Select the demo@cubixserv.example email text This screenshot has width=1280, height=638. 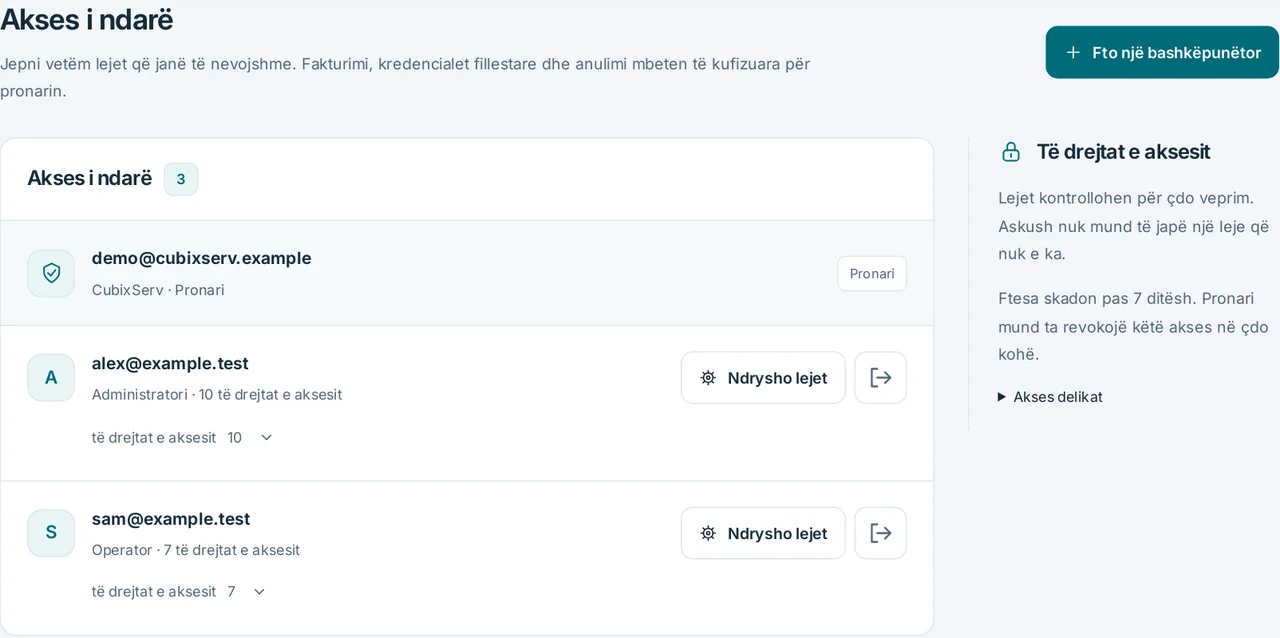coord(201,258)
